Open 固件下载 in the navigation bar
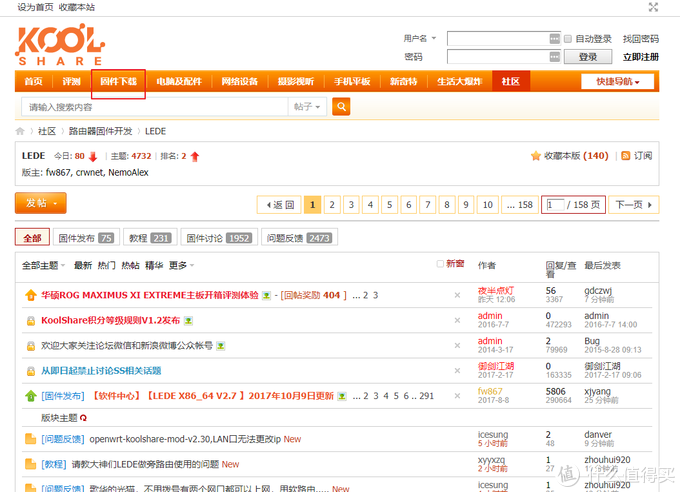 click(x=118, y=82)
